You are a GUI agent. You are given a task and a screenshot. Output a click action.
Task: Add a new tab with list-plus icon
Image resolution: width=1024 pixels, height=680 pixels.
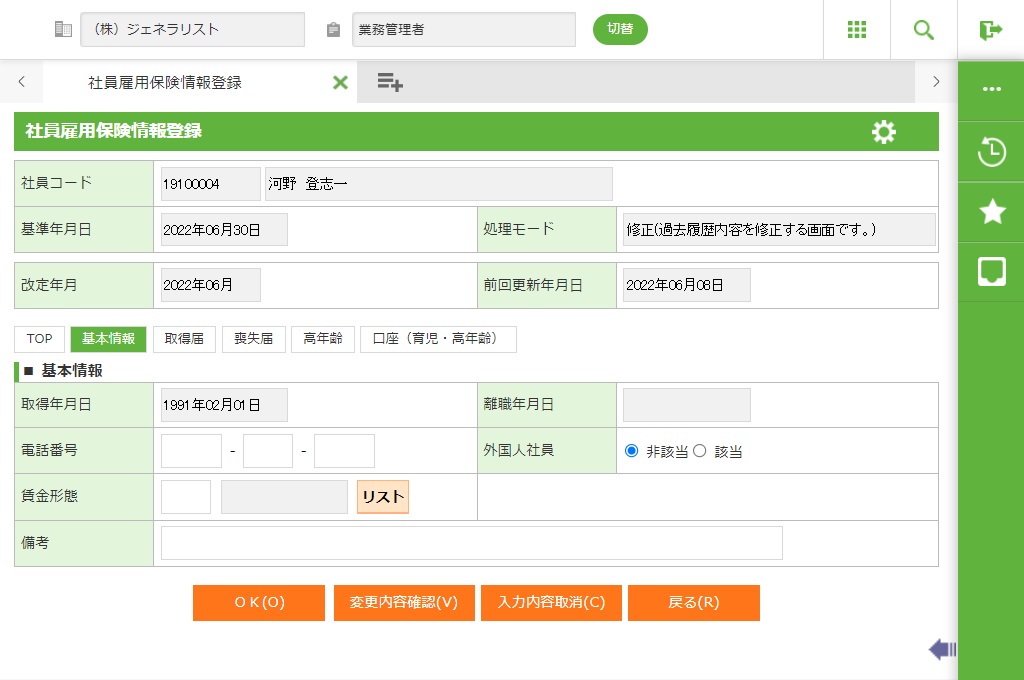click(390, 83)
